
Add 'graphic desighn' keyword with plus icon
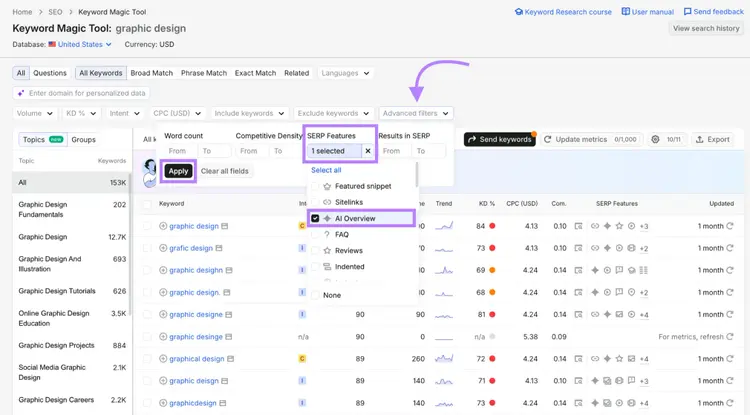click(163, 270)
